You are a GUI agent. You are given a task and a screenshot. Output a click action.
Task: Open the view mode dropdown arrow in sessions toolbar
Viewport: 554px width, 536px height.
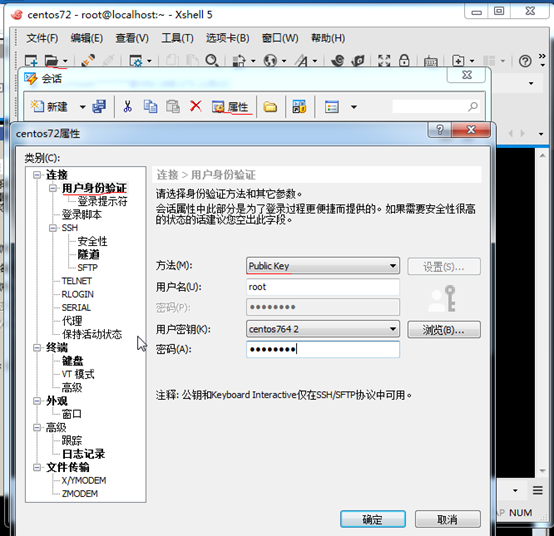354,107
